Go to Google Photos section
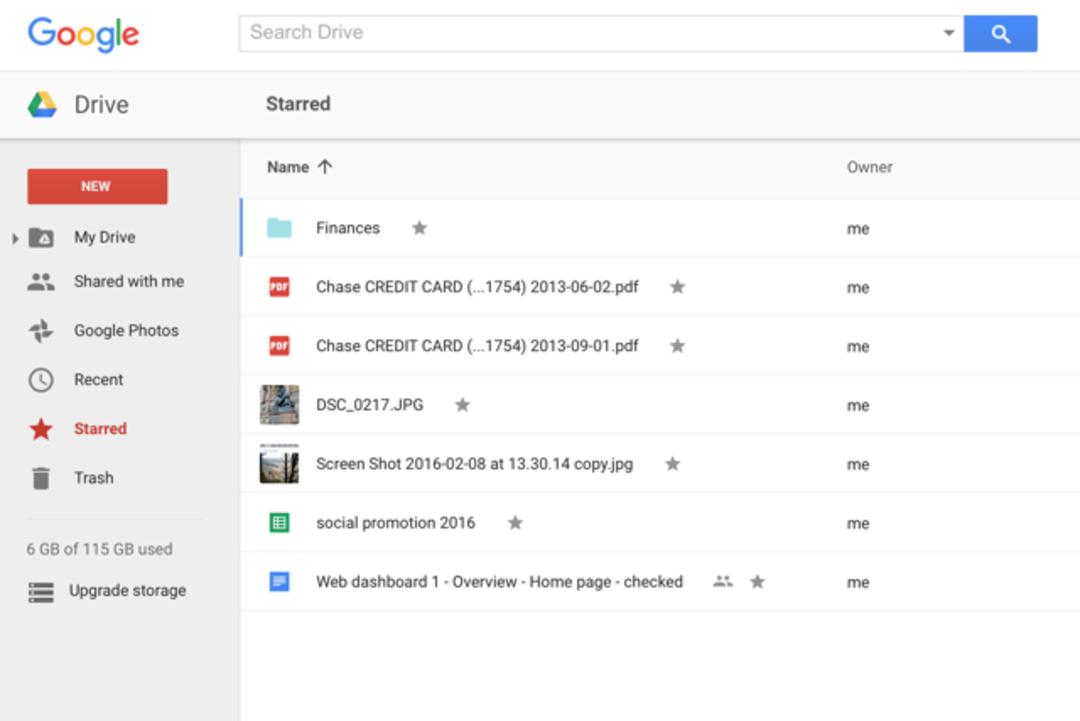 click(126, 331)
